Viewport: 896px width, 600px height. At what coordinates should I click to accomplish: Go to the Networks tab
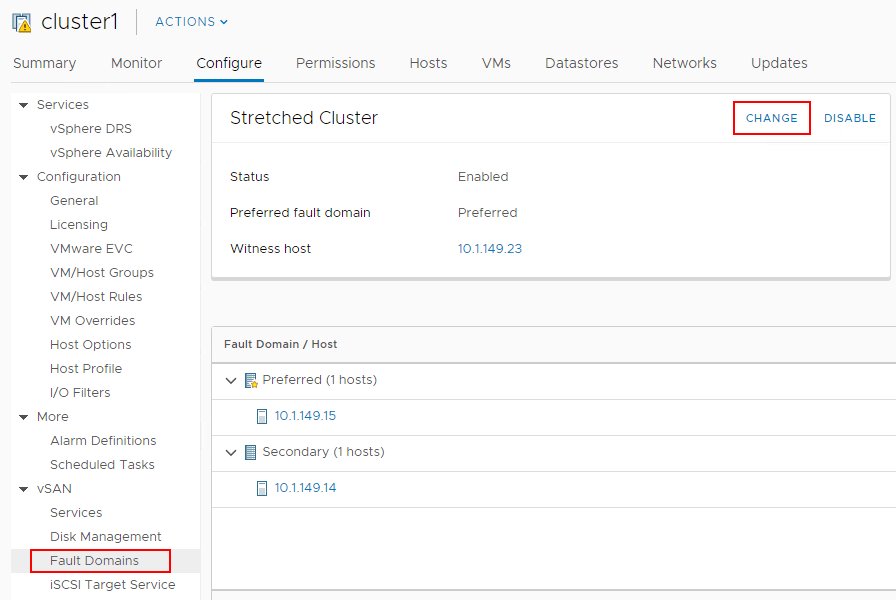(685, 63)
